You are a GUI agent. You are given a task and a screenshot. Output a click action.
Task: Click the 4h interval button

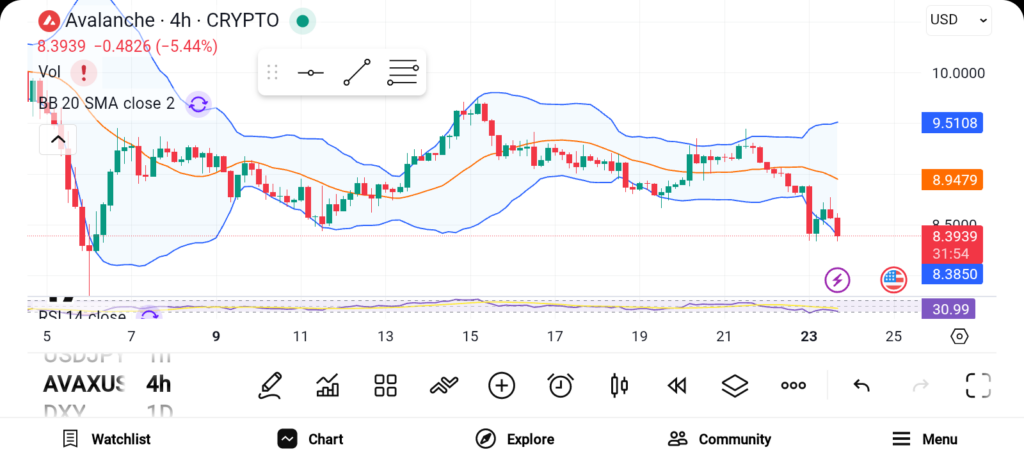click(158, 384)
